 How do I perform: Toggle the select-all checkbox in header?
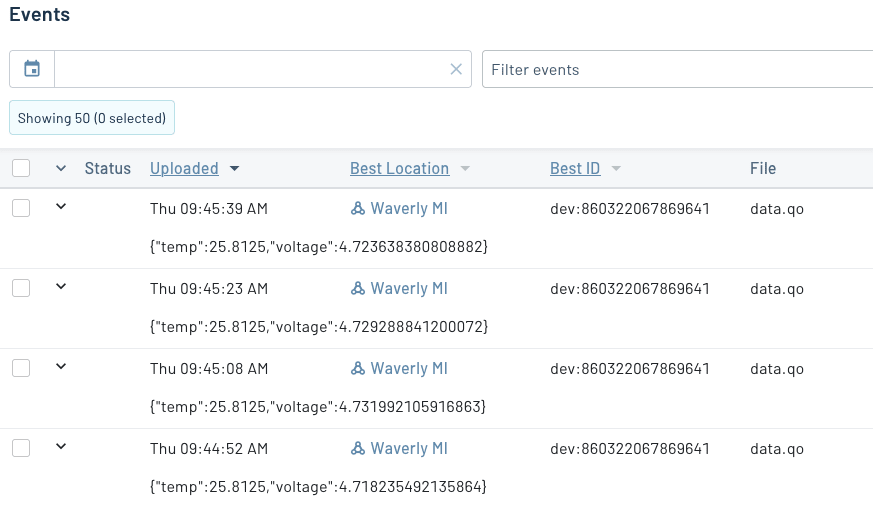click(21, 168)
